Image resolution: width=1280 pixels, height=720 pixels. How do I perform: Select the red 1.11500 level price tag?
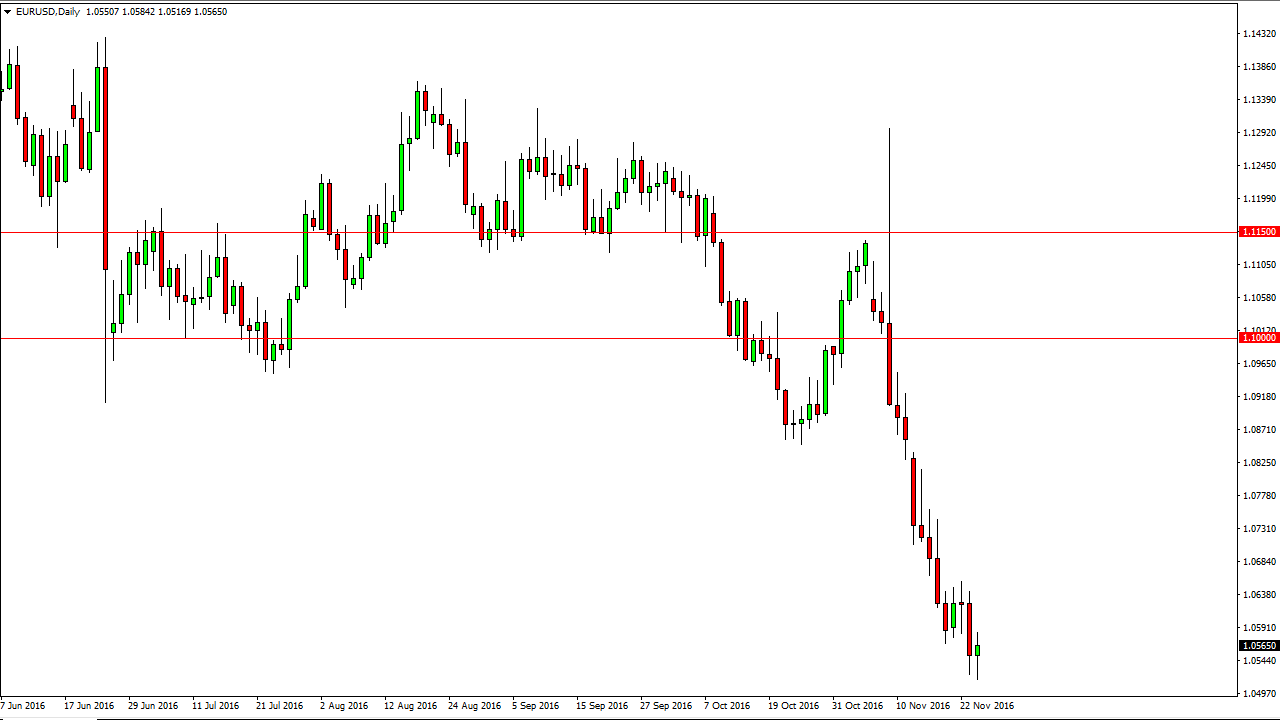[x=1259, y=232]
